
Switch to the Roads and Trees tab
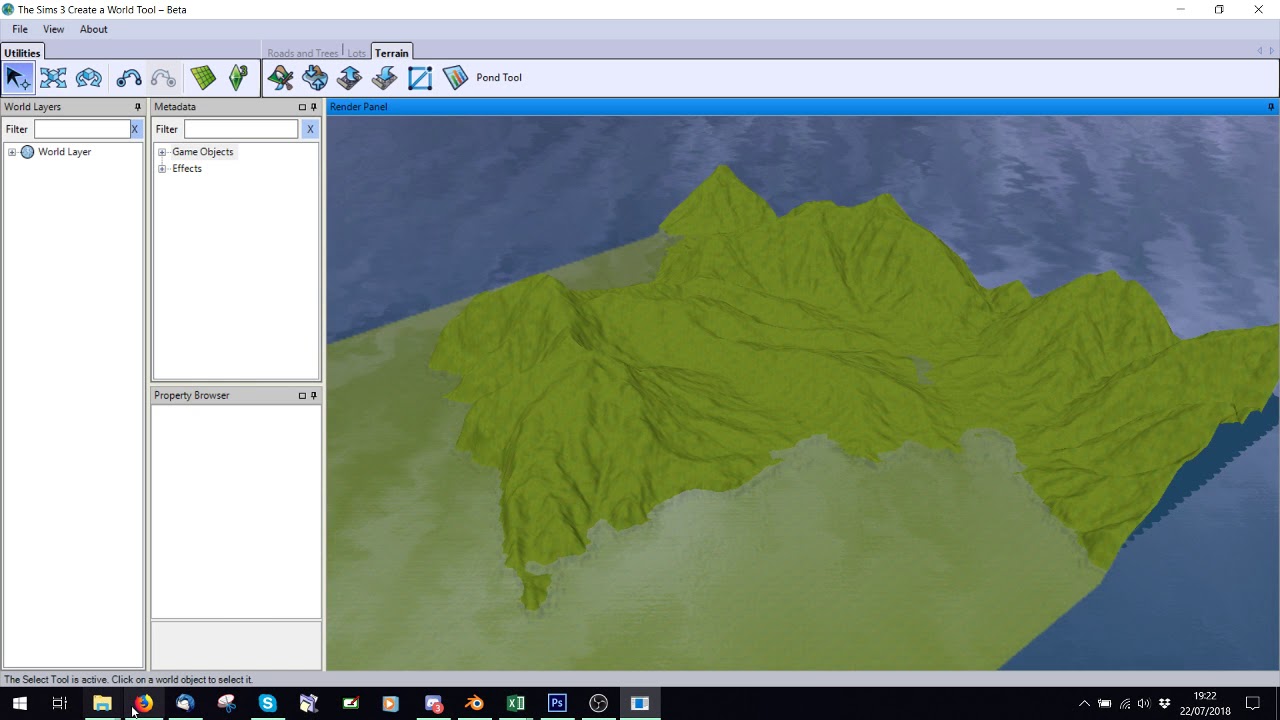coord(303,53)
